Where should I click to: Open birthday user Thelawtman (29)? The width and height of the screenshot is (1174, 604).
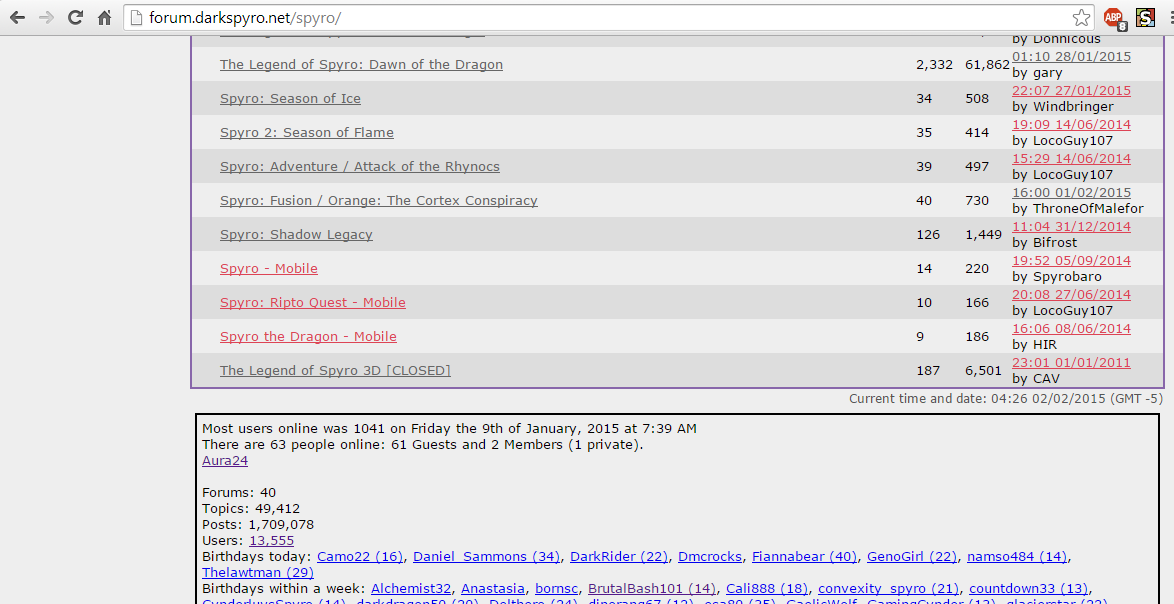point(258,573)
